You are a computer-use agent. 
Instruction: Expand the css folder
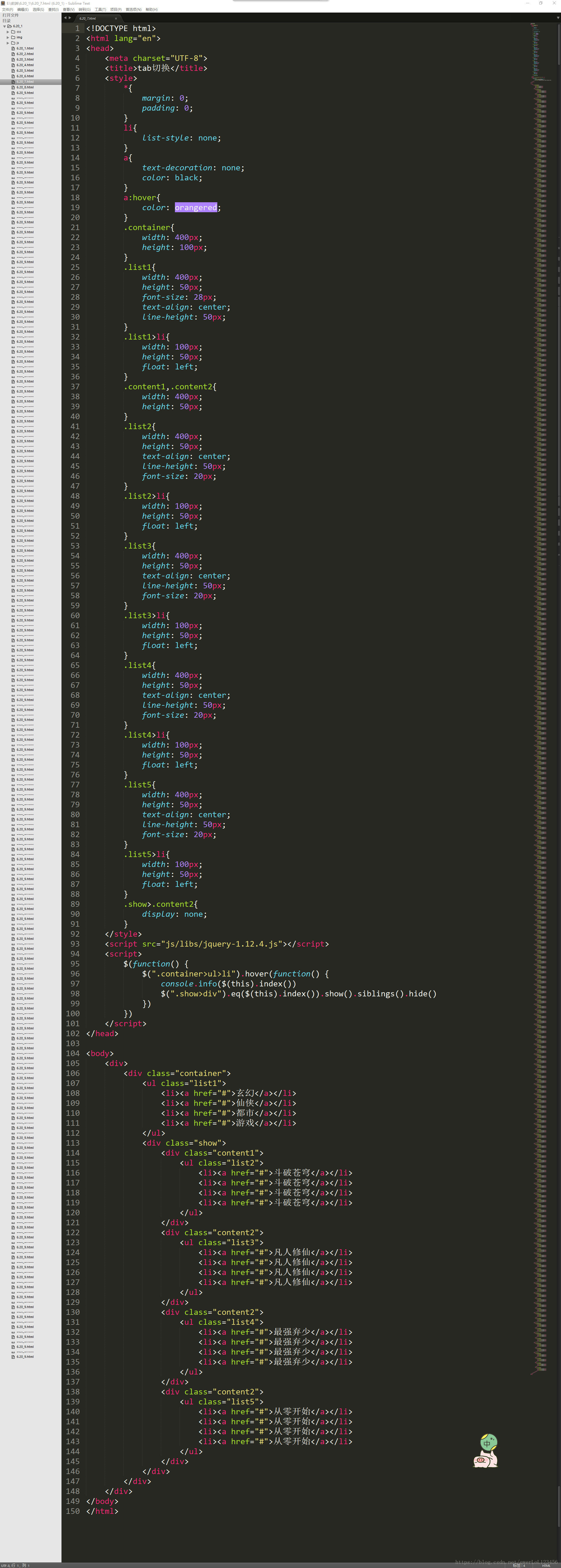(8, 32)
